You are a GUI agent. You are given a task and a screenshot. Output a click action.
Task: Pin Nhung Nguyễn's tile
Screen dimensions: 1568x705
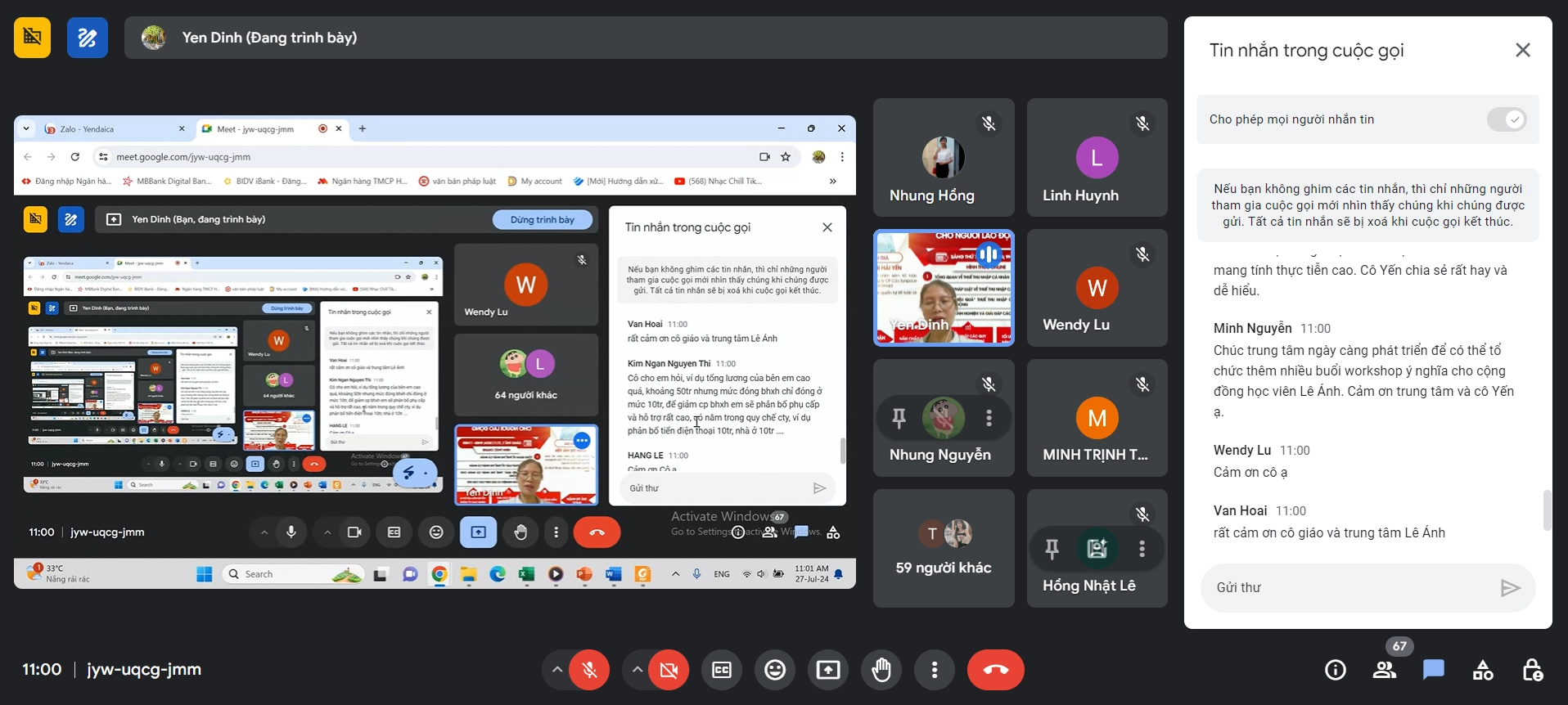pos(899,418)
